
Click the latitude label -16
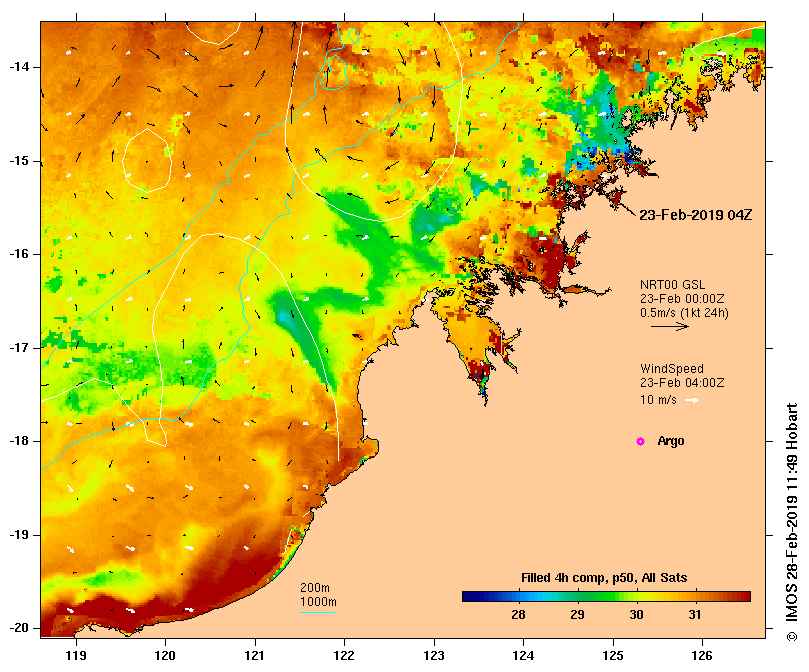[19, 254]
